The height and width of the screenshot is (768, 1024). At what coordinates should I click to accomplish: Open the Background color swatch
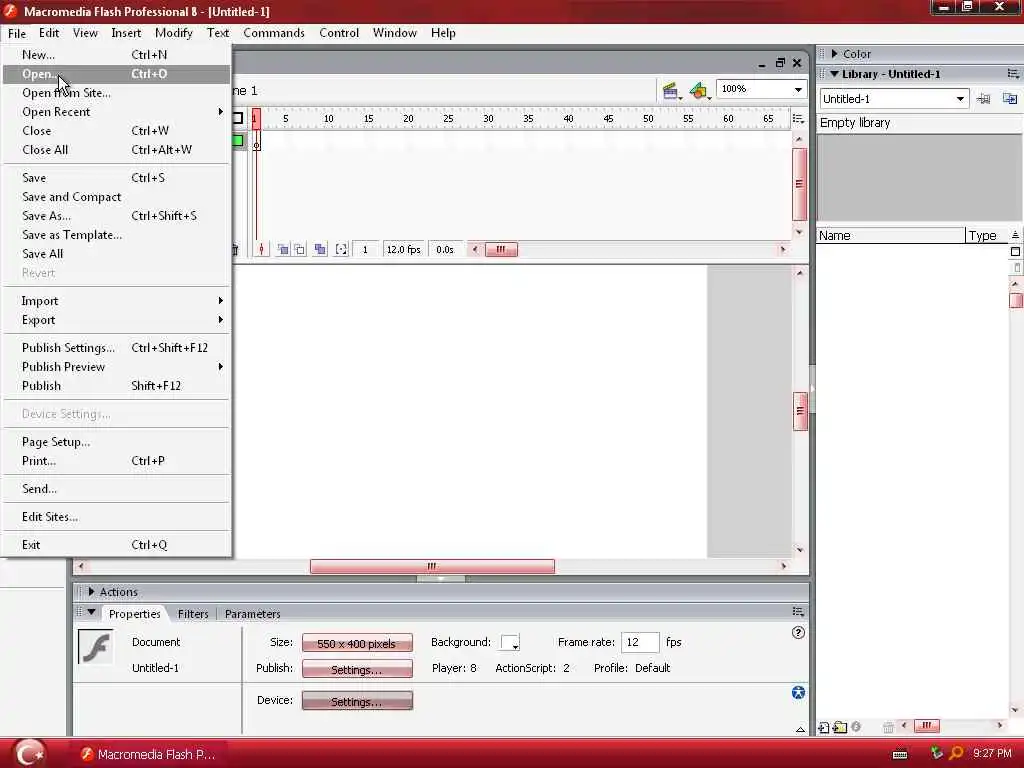509,643
